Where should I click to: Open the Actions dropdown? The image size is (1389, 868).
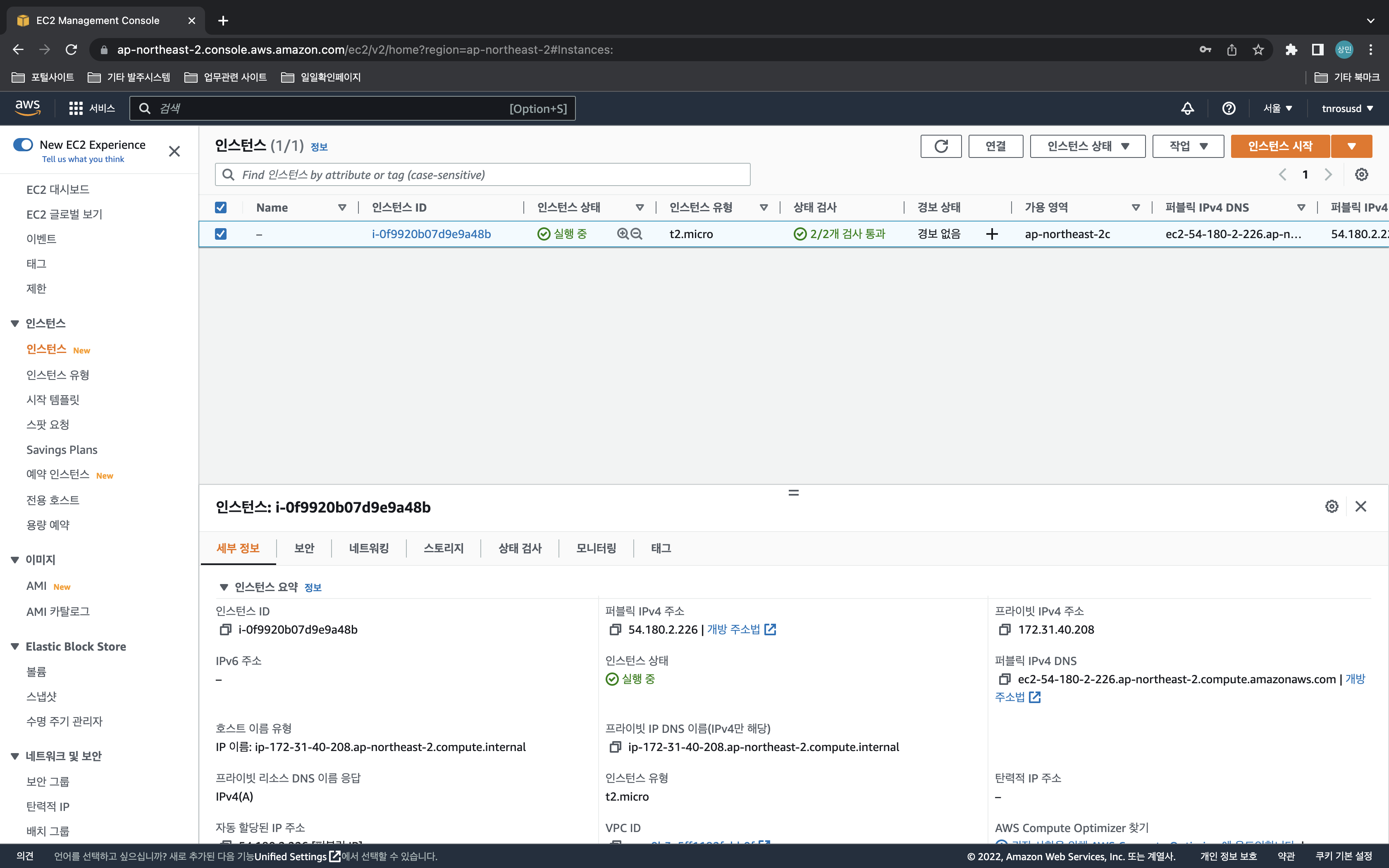click(x=1188, y=146)
